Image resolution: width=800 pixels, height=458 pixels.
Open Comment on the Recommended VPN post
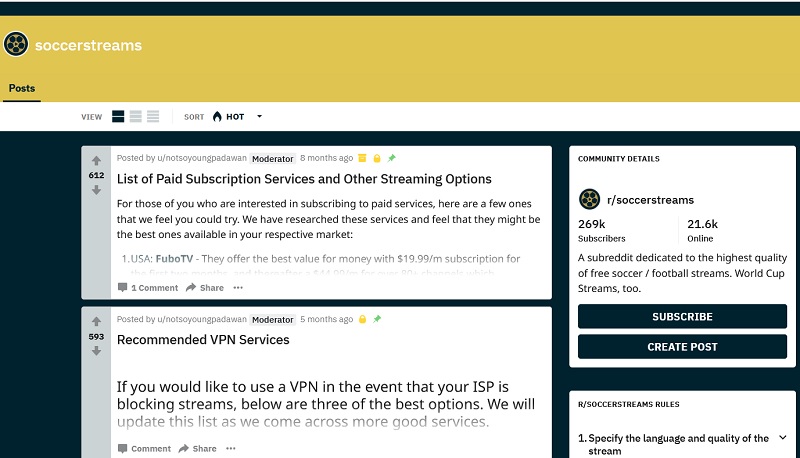(x=144, y=448)
